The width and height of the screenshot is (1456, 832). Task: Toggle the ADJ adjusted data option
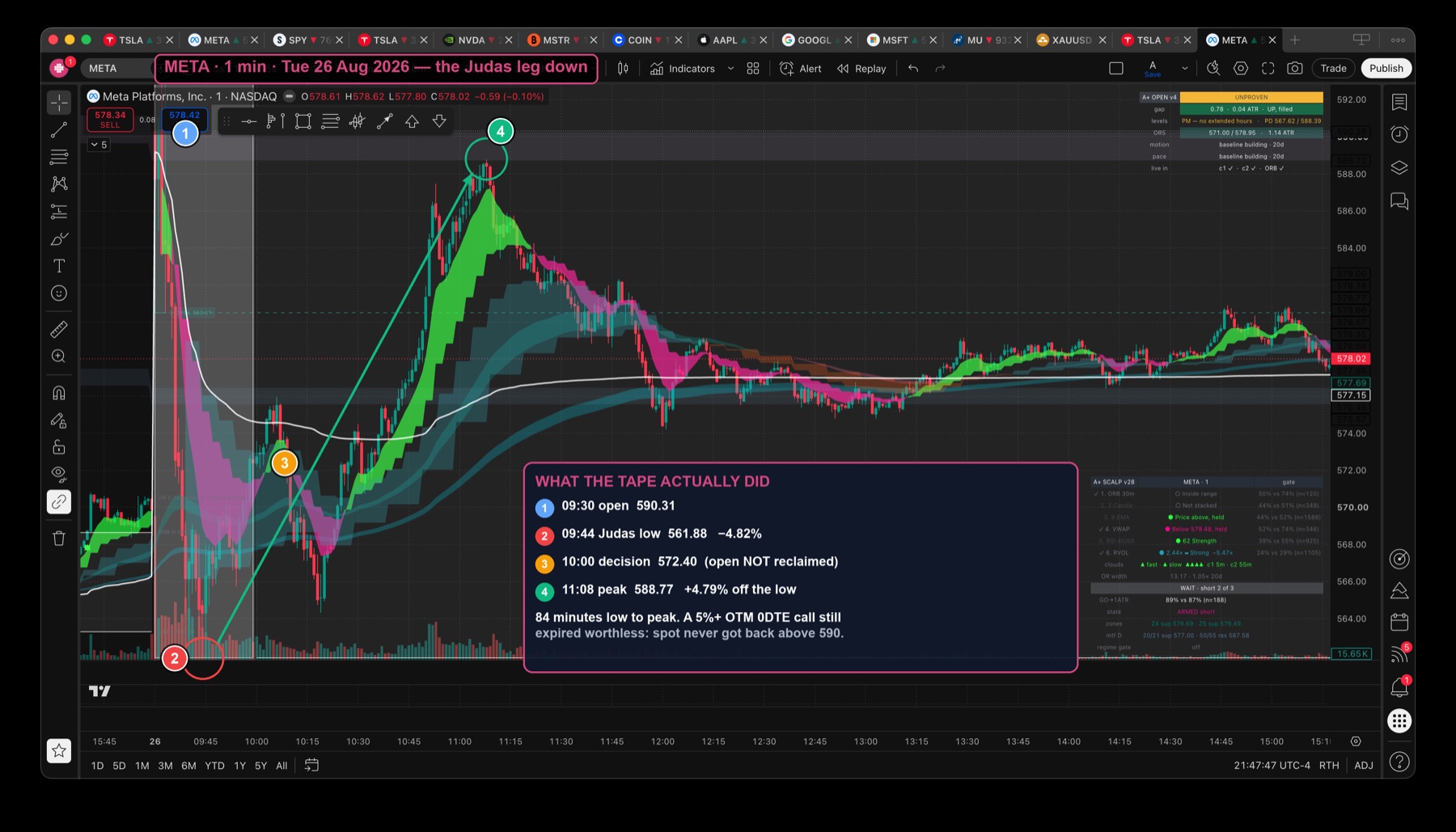click(x=1364, y=765)
